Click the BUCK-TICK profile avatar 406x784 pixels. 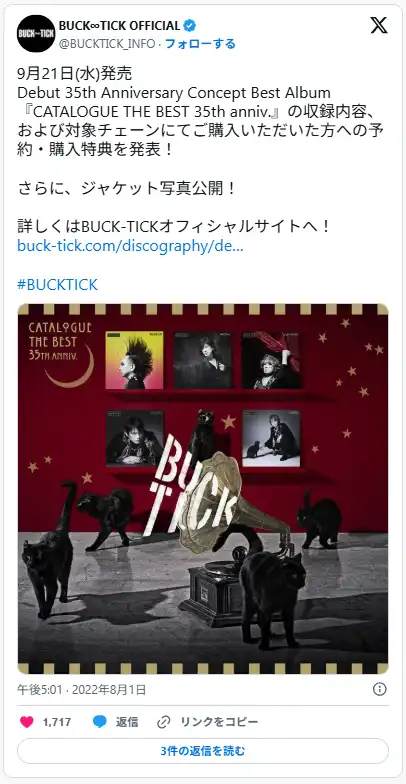click(x=36, y=34)
